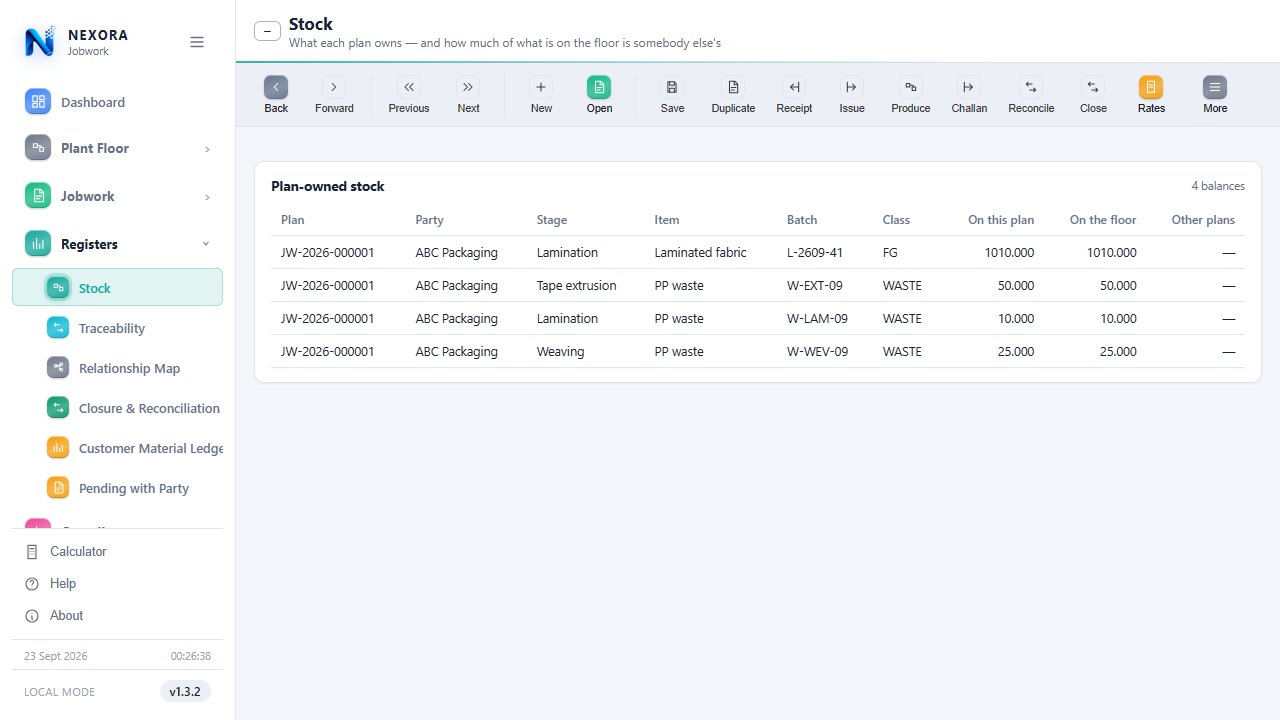Click the Challan toolbar icon
Viewport: 1280px width, 720px height.
(969, 87)
